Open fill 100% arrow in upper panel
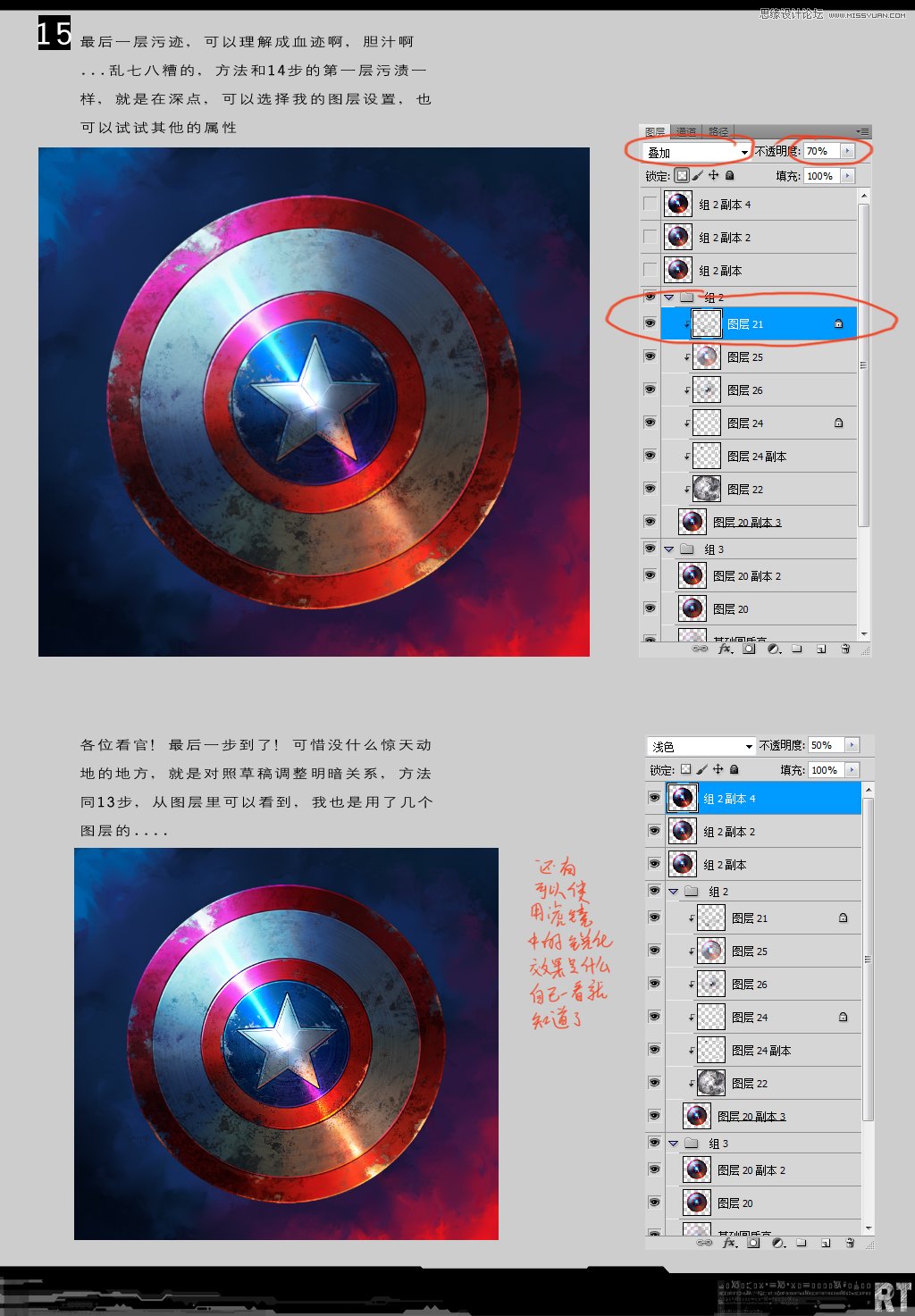915x1316 pixels. coord(848,176)
